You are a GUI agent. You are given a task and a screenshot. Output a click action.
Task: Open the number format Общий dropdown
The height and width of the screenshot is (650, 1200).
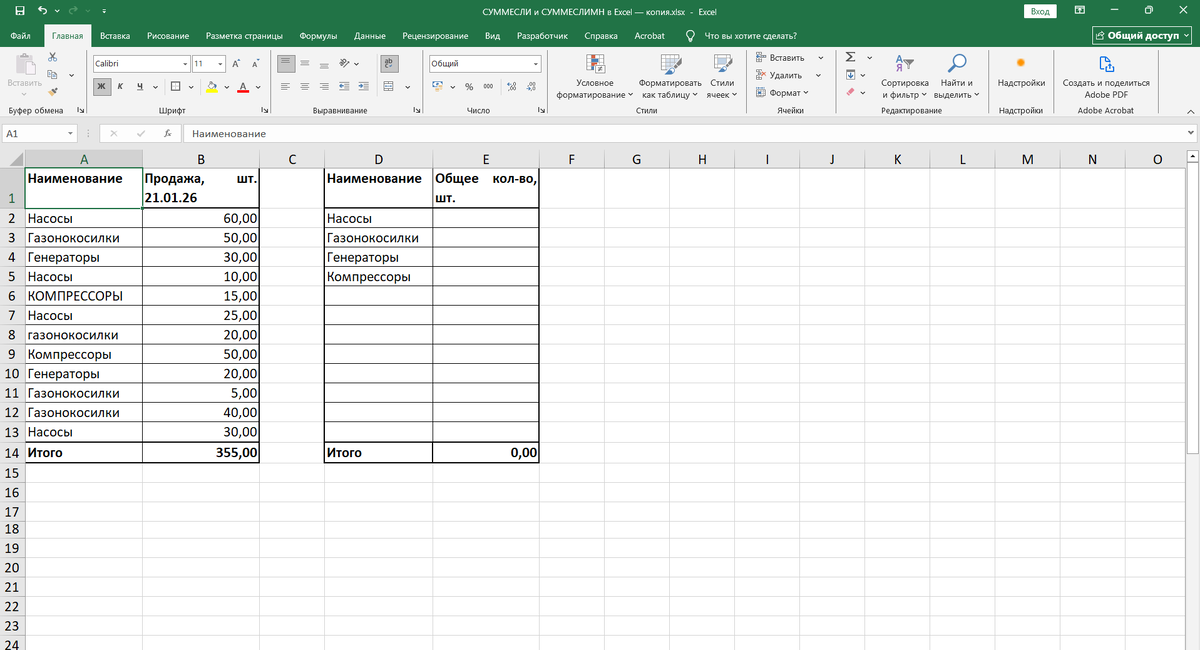click(536, 63)
